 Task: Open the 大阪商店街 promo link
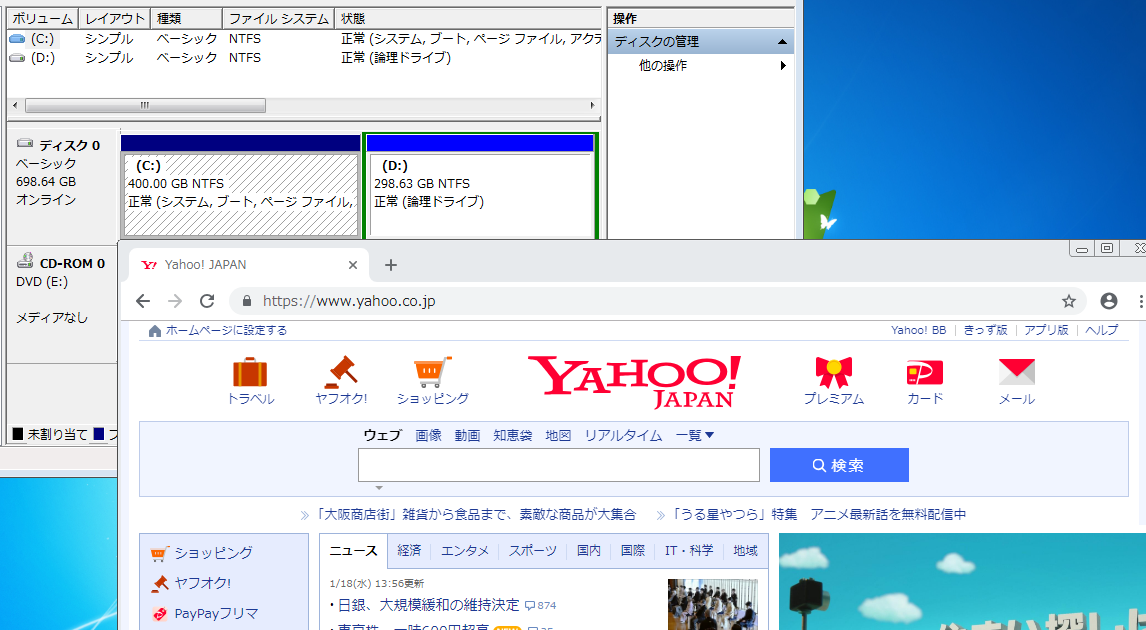click(x=477, y=515)
